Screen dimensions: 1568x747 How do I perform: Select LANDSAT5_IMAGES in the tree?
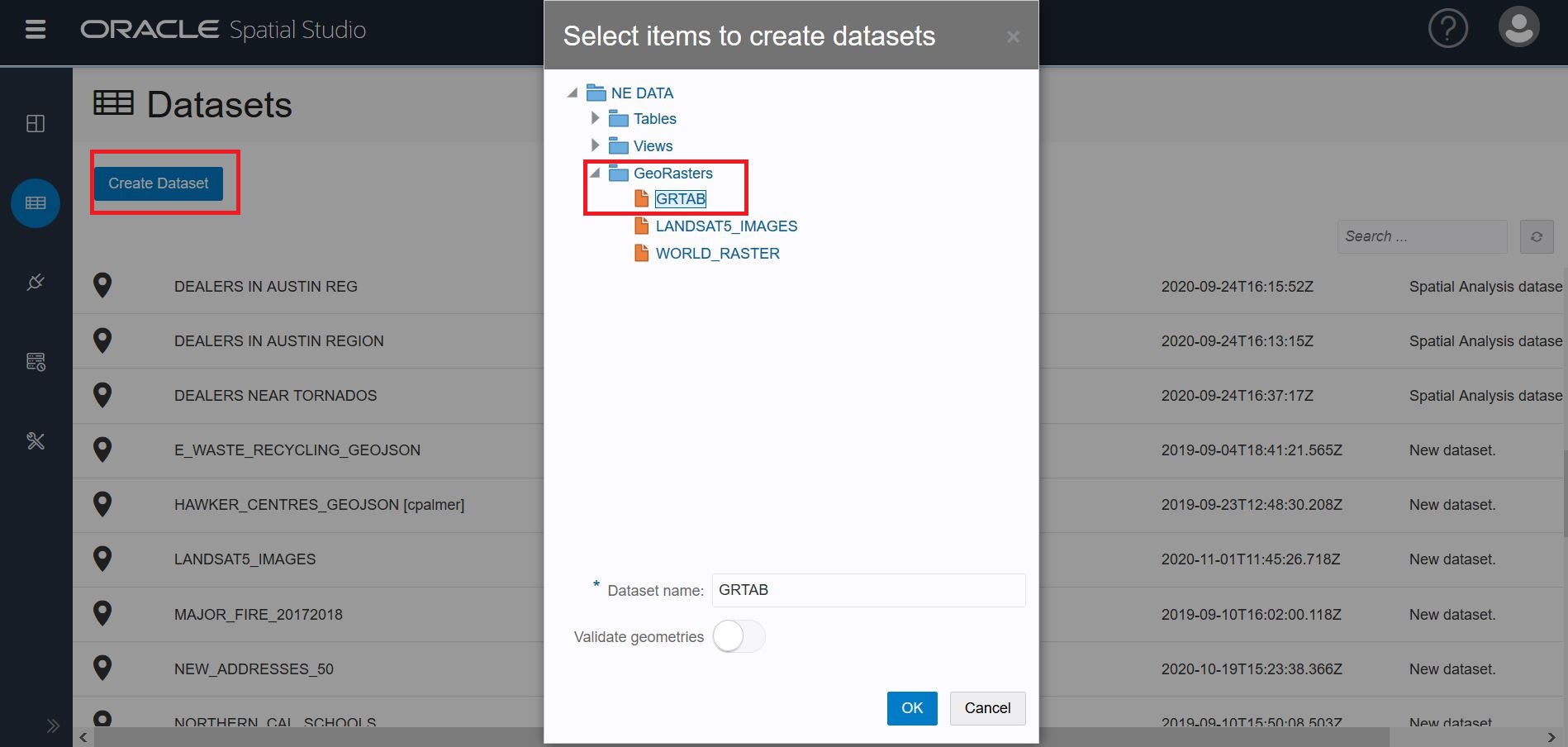tap(726, 226)
